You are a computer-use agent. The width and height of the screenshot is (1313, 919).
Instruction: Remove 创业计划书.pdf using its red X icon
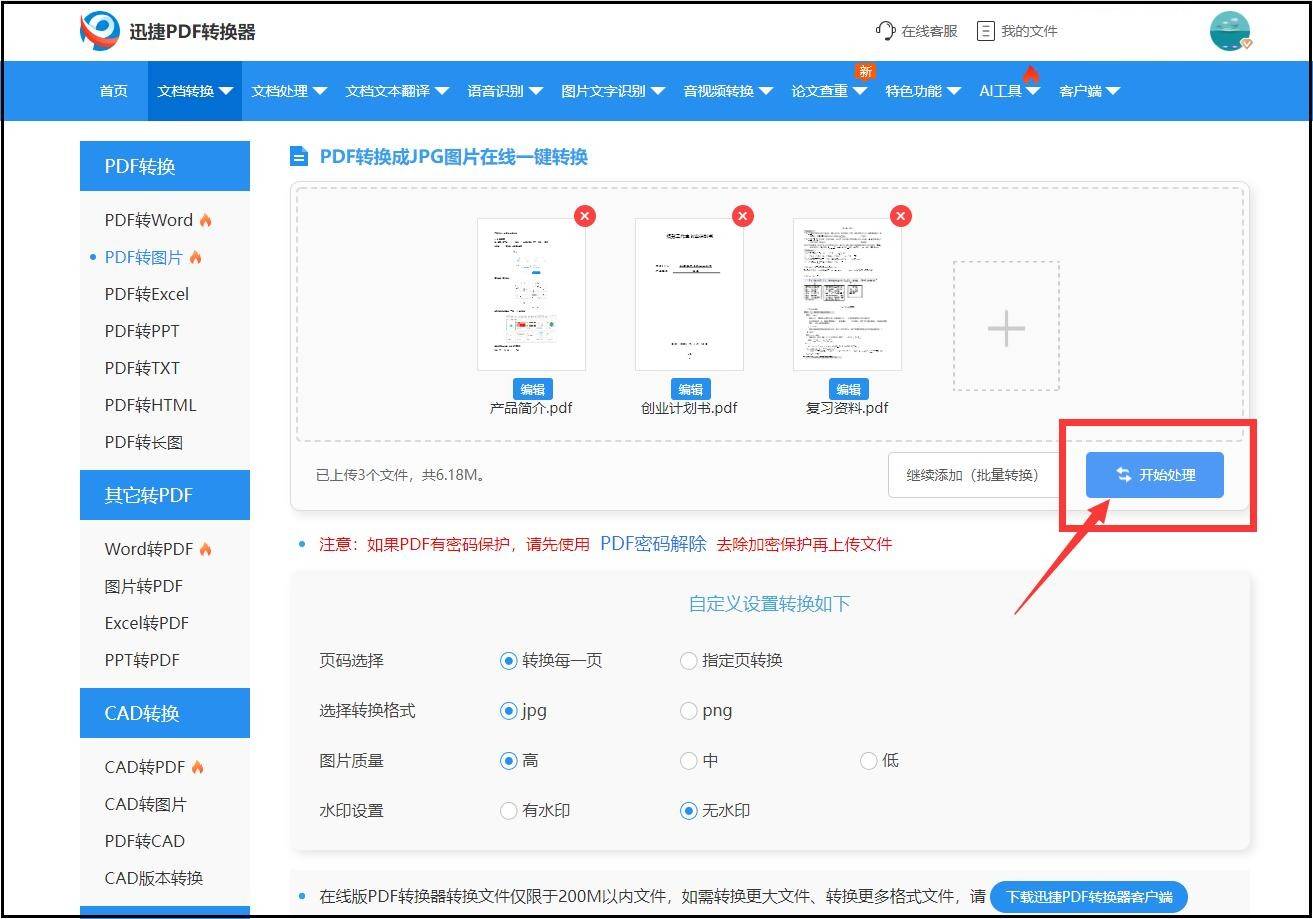[x=742, y=215]
